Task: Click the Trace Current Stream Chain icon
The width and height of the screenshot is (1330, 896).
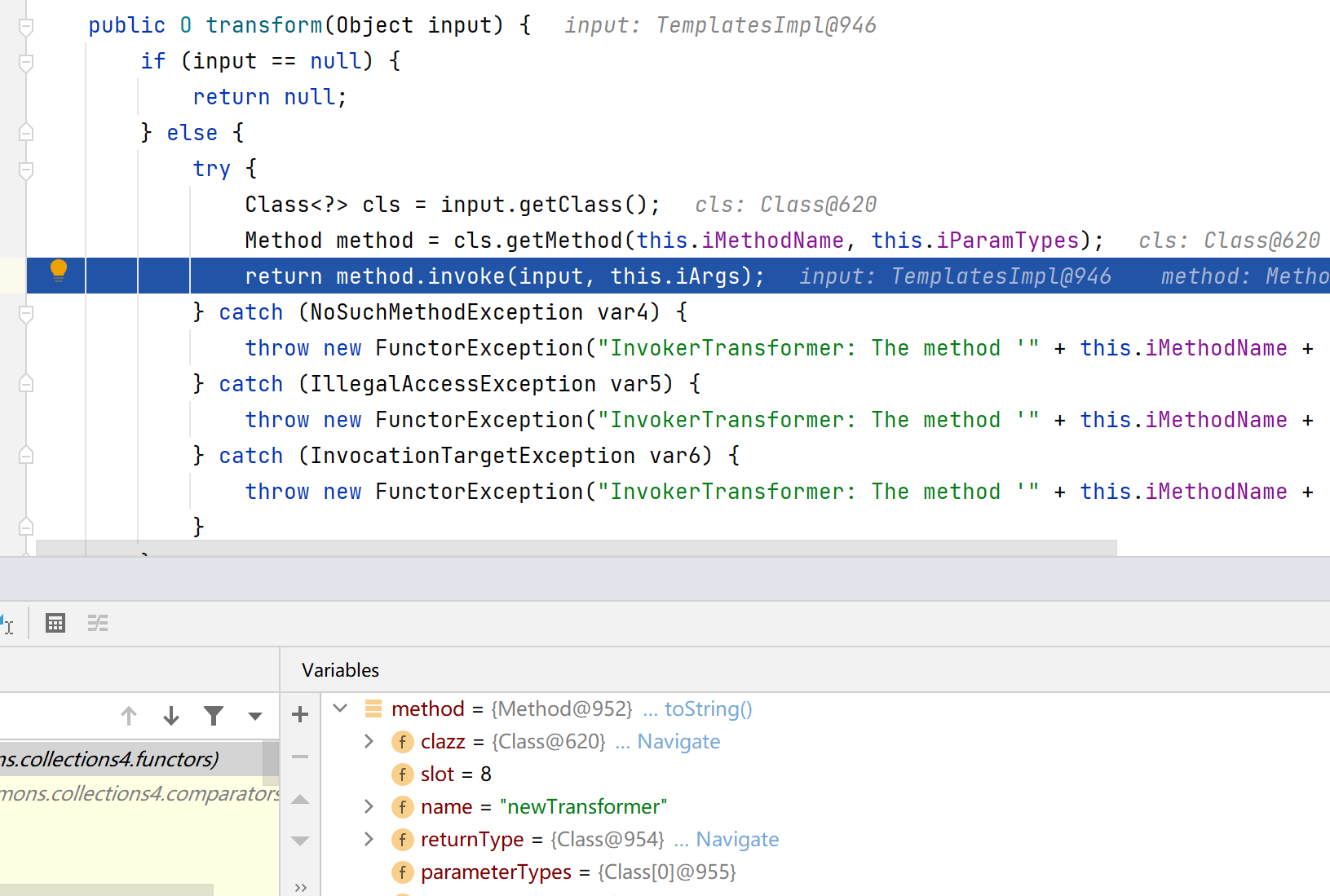Action: 98,624
